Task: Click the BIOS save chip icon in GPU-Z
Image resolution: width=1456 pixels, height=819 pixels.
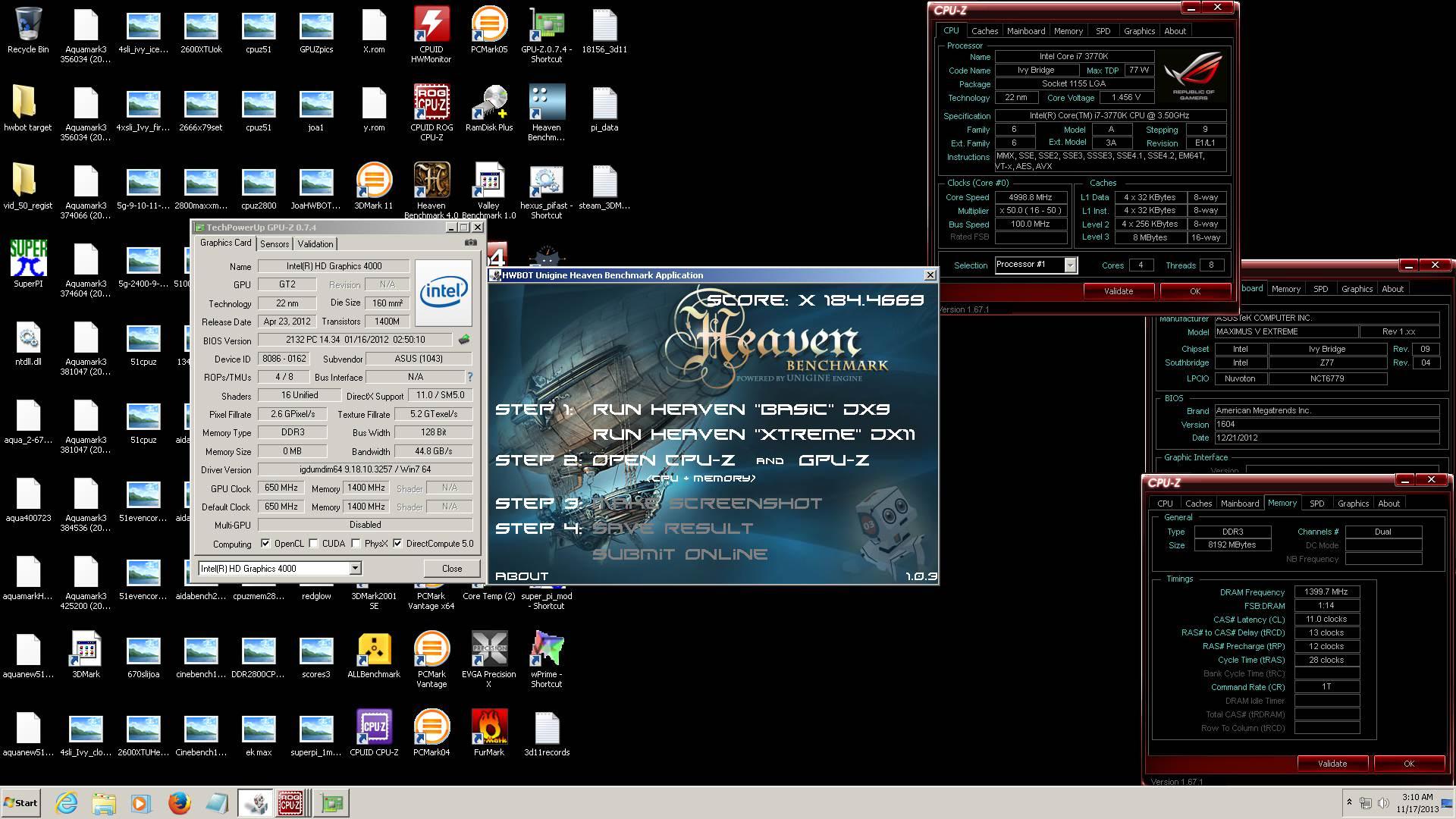Action: coord(464,339)
